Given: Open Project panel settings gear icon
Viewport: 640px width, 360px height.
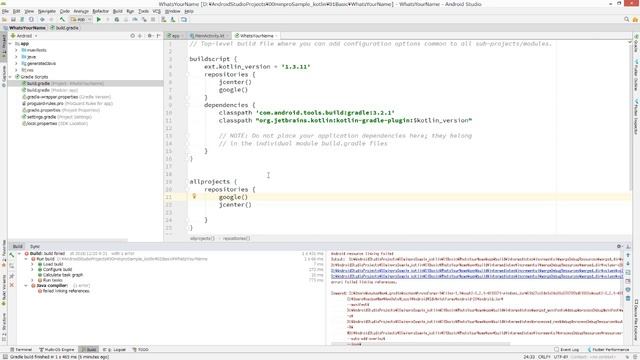Looking at the screenshot, I should pos(150,36).
